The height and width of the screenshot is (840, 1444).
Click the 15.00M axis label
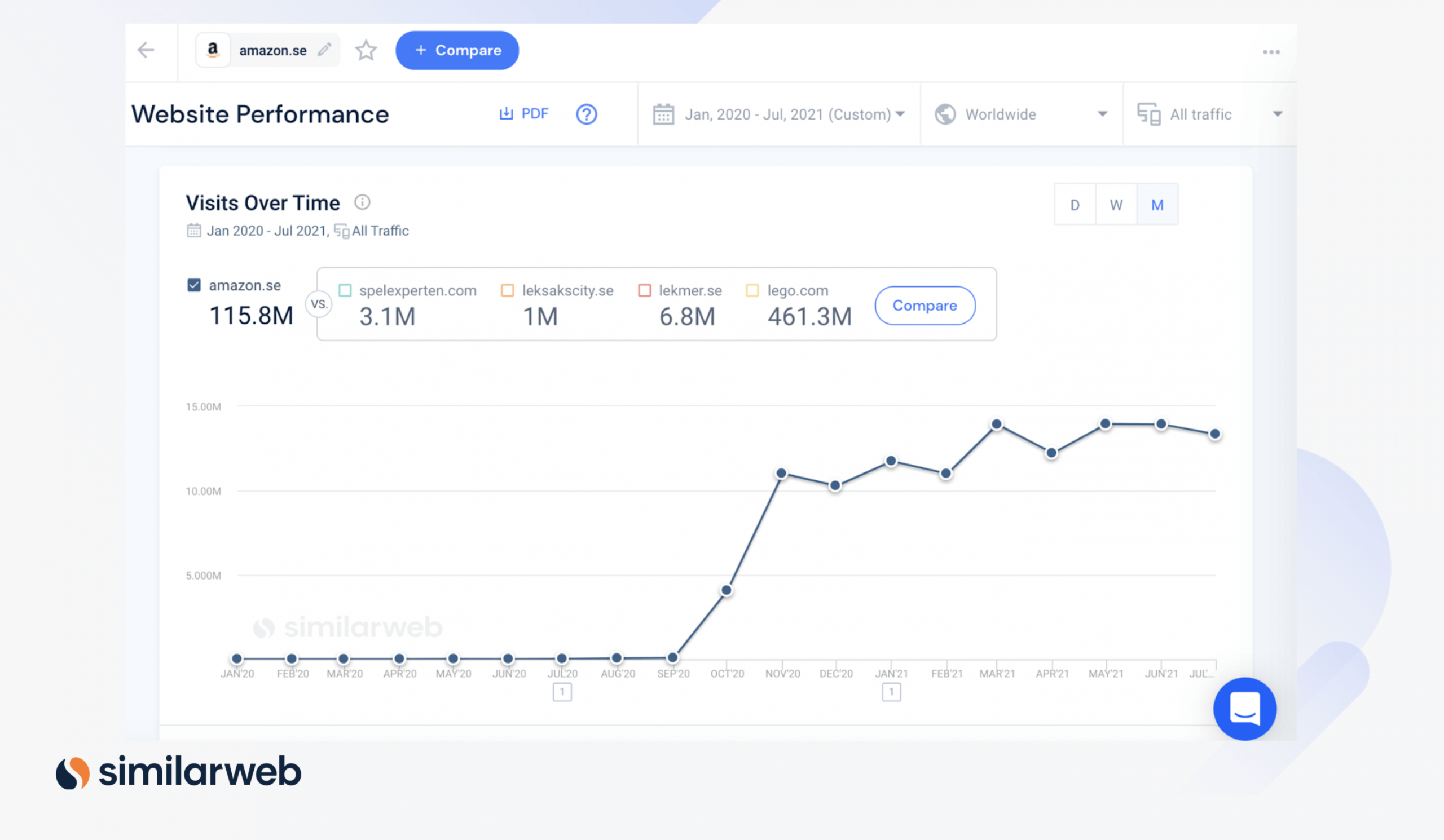pyautogui.click(x=204, y=407)
